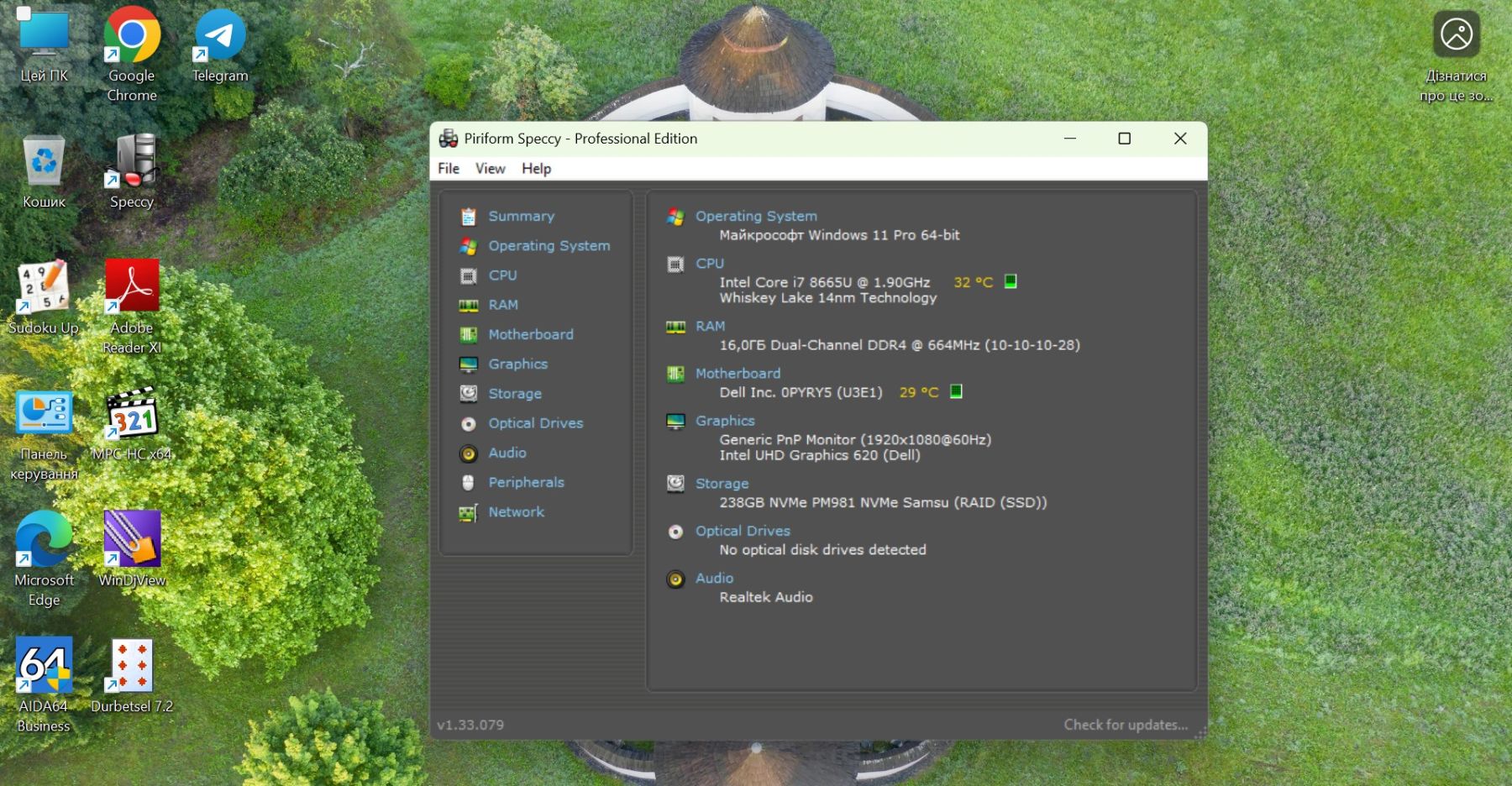Click the Speccy title bar app icon
The height and width of the screenshot is (786, 1512).
pos(449,139)
